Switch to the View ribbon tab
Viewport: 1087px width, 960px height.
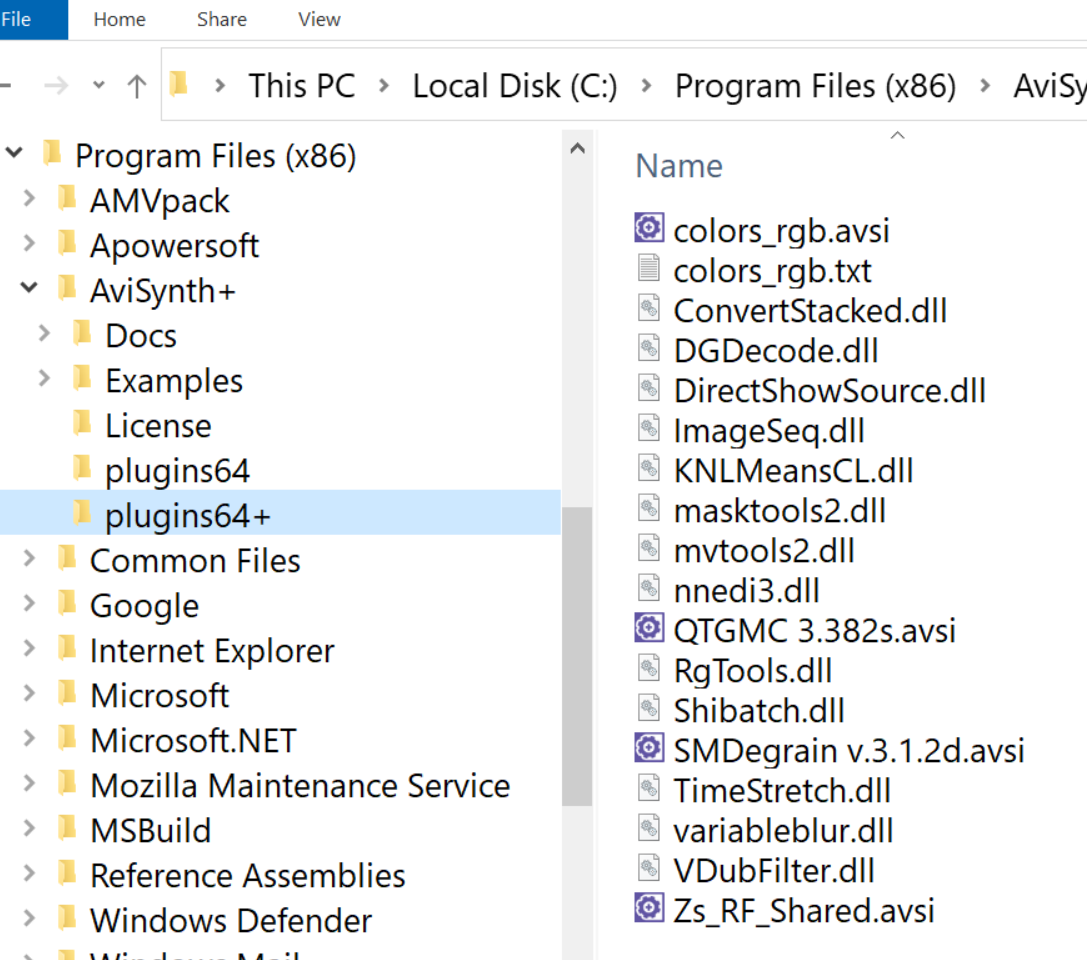tap(320, 19)
